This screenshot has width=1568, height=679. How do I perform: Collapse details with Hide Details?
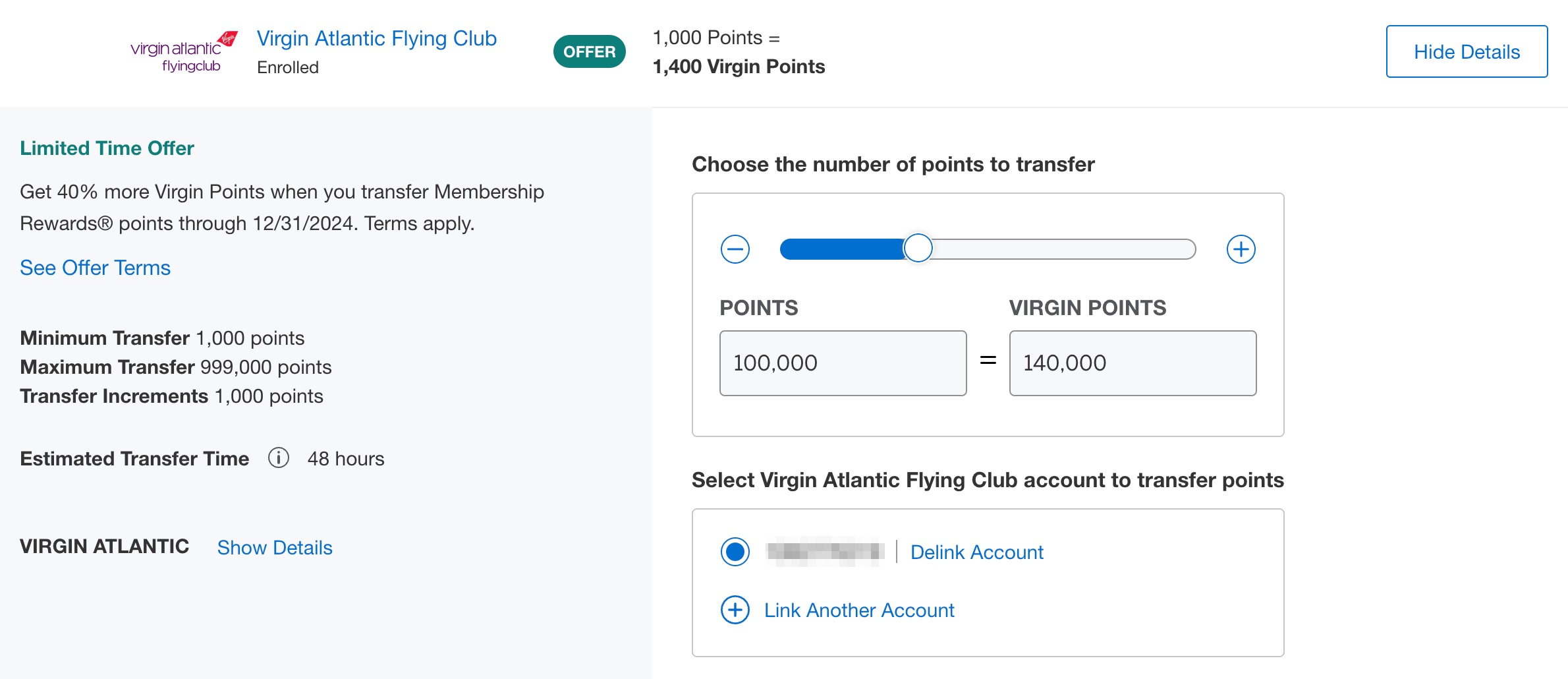1466,51
